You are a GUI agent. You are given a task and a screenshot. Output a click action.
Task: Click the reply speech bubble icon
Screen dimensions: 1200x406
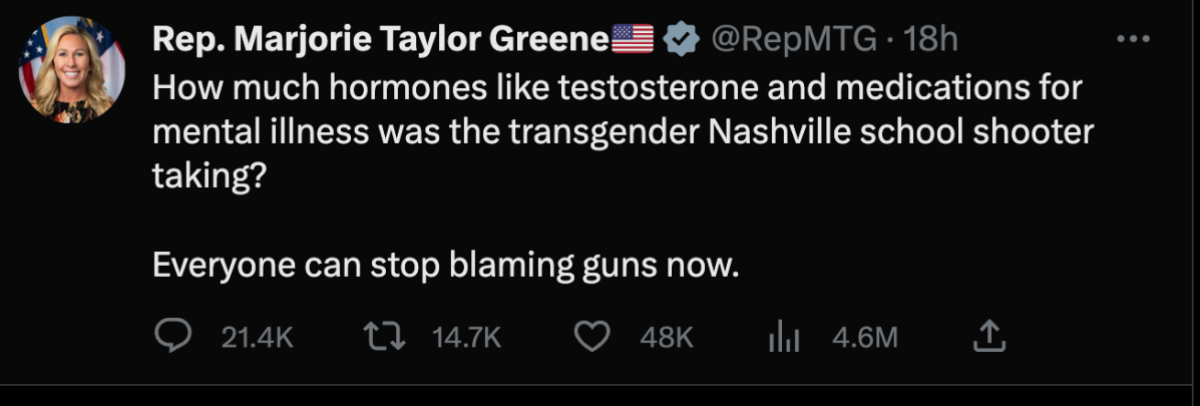click(174, 336)
